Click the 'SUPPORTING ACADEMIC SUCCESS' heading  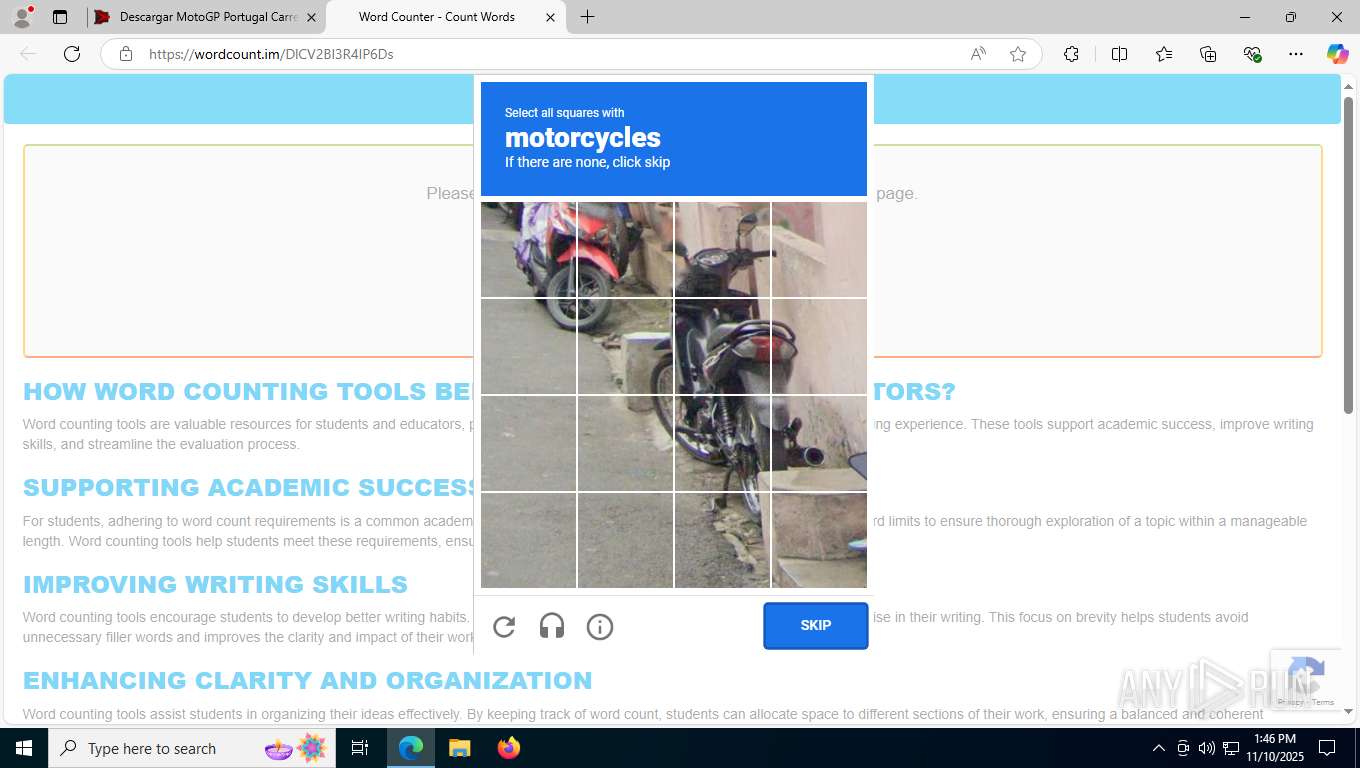coord(248,487)
